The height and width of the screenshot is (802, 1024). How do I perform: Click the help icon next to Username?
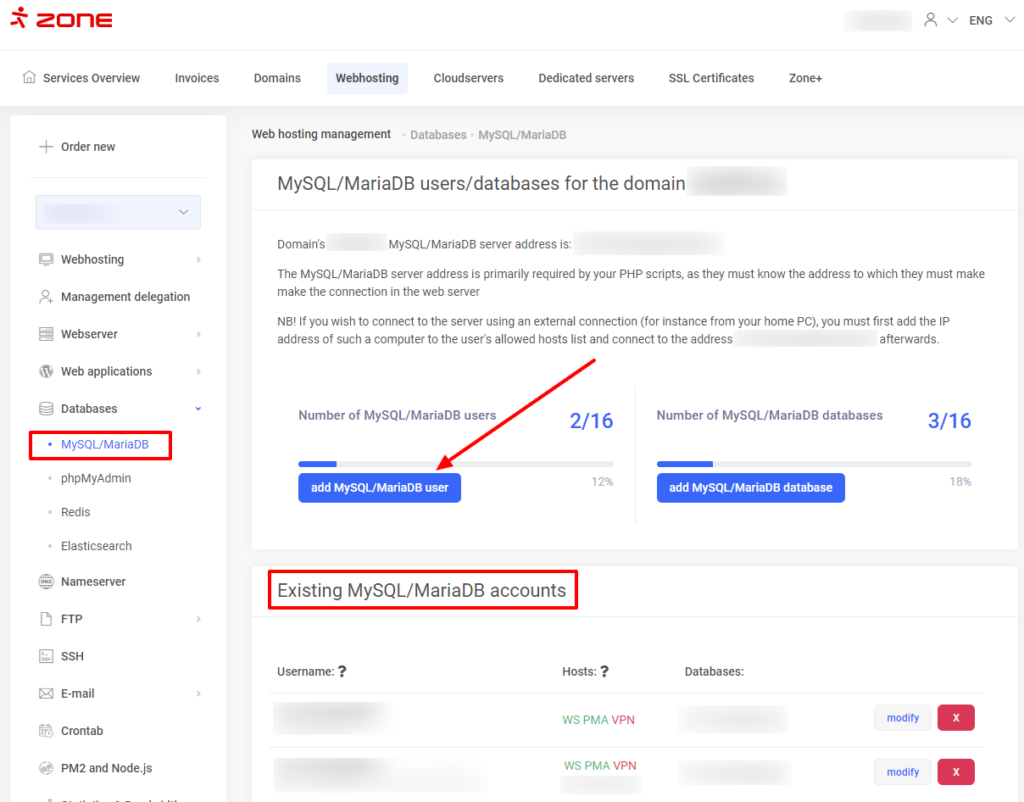342,672
